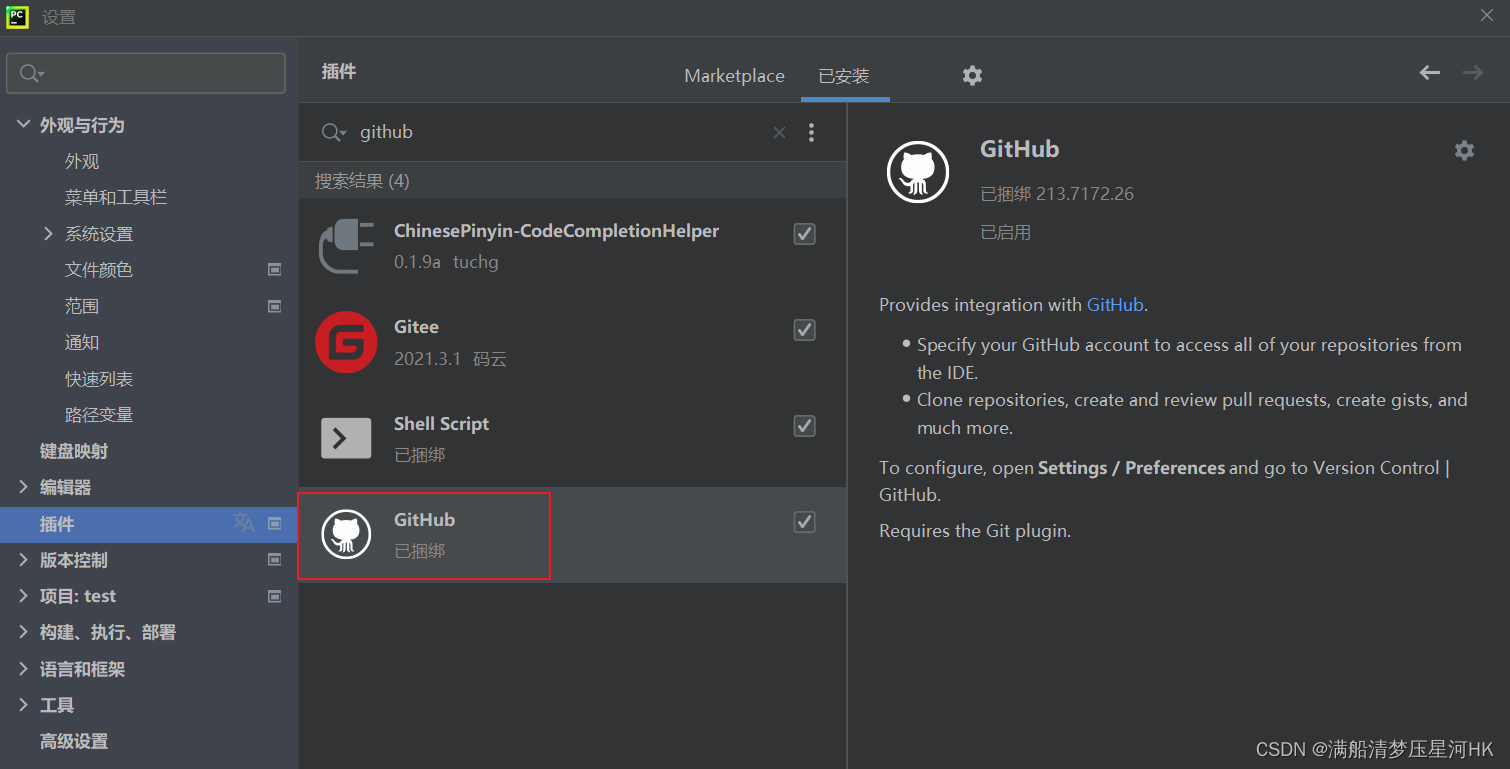This screenshot has height=769, width=1510.
Task: Click the GitHub octocat icon in list
Action: pyautogui.click(x=346, y=534)
